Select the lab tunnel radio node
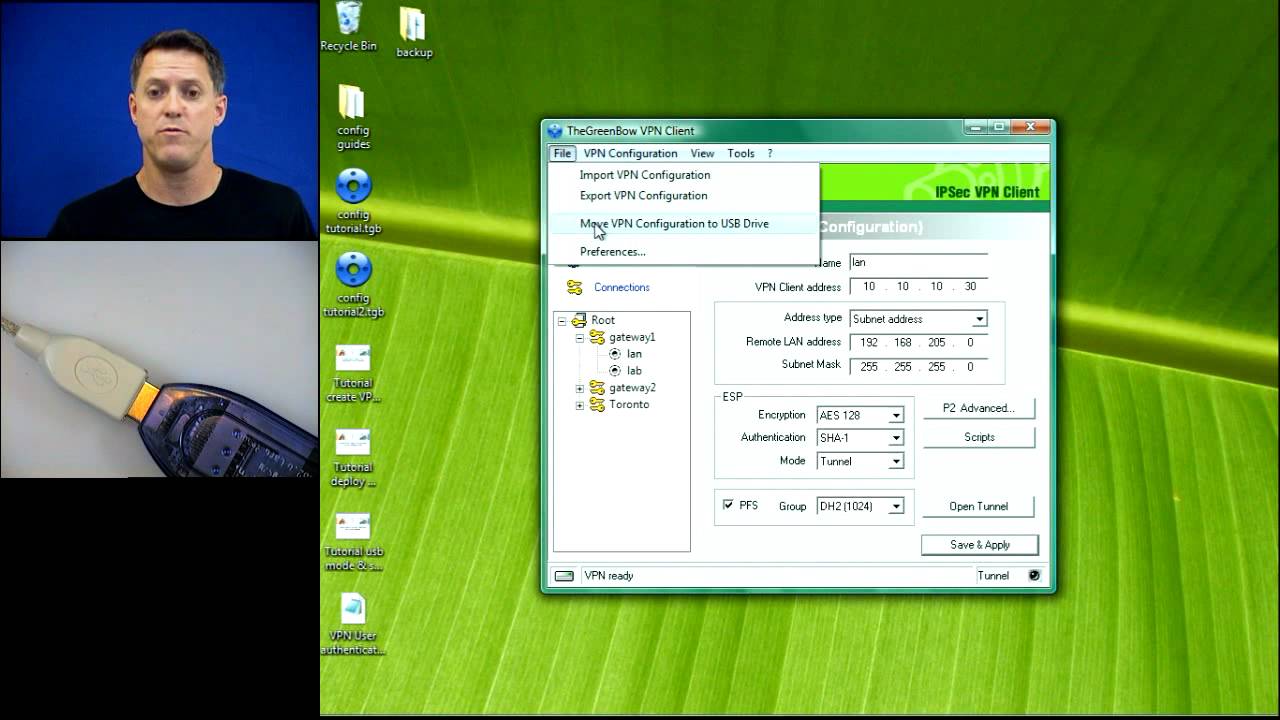Screen dimensions: 1280x720 [x=615, y=371]
